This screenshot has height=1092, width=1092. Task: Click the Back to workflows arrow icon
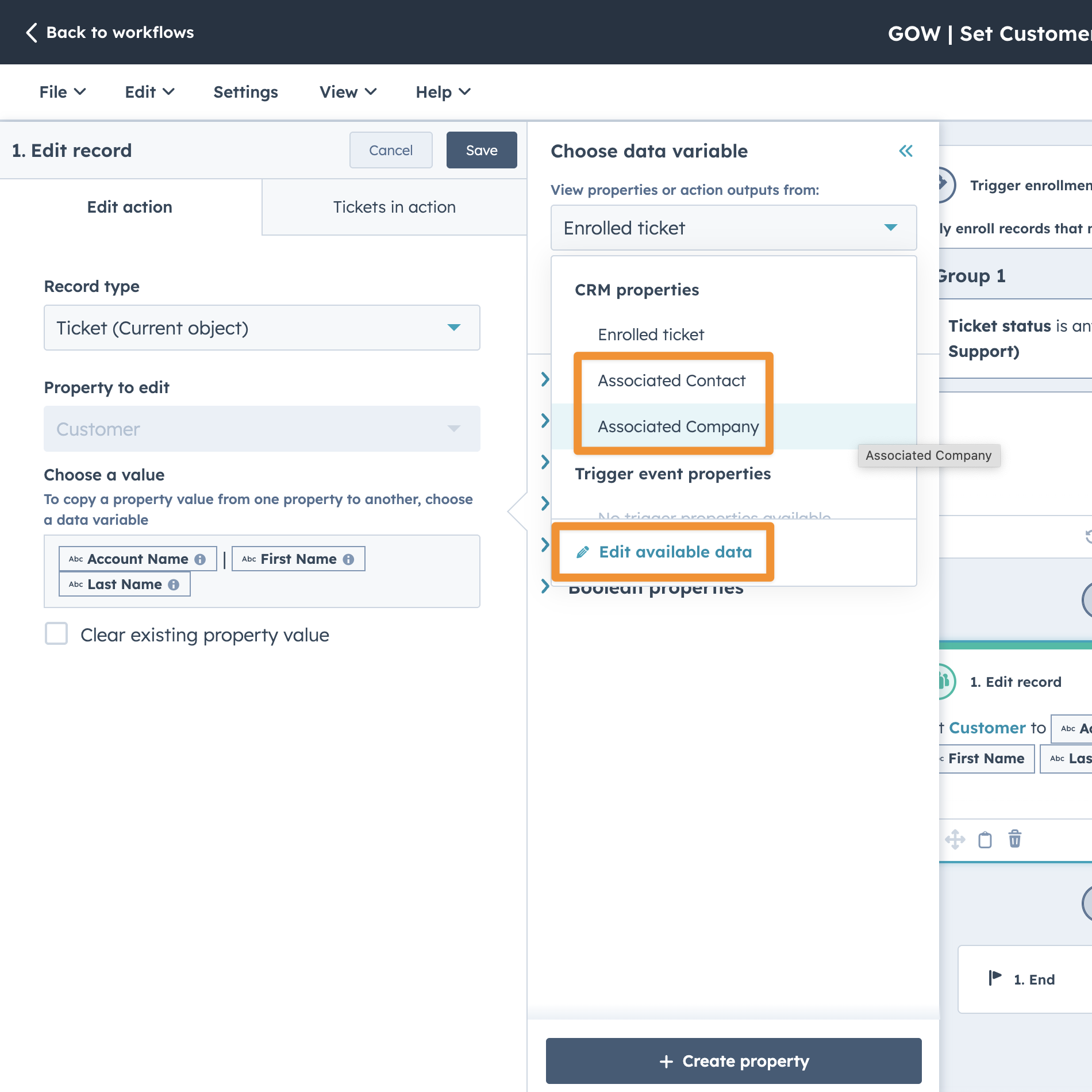pos(32,33)
